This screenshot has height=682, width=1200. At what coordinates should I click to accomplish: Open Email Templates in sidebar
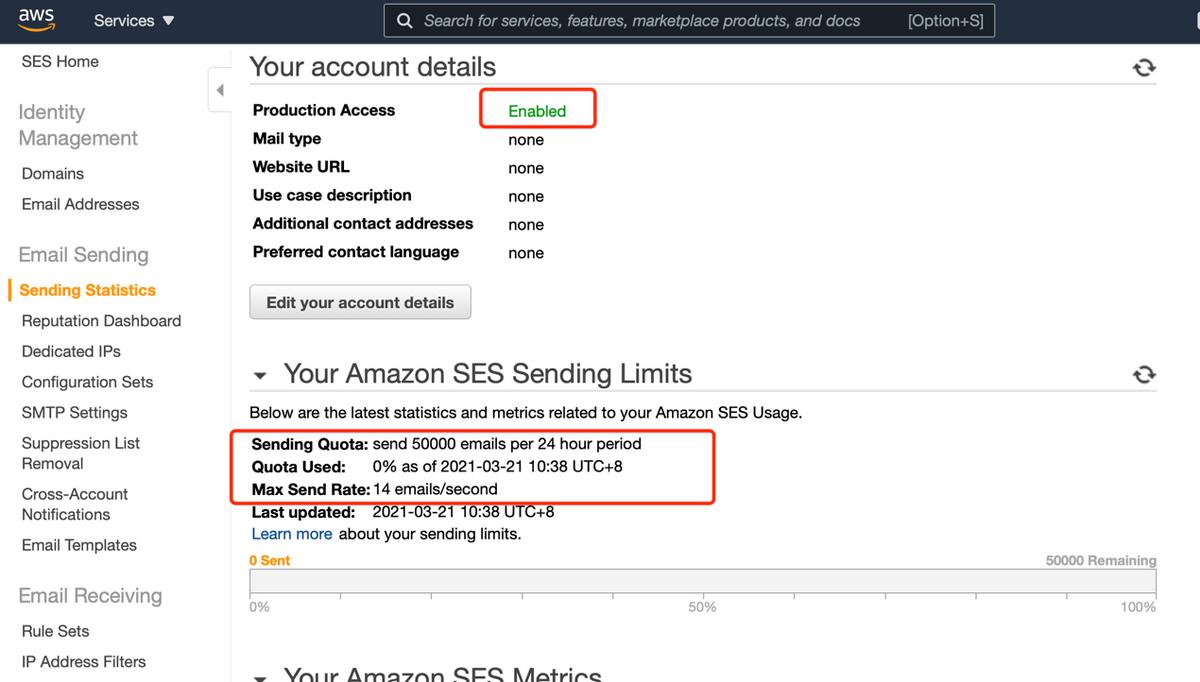(x=79, y=545)
